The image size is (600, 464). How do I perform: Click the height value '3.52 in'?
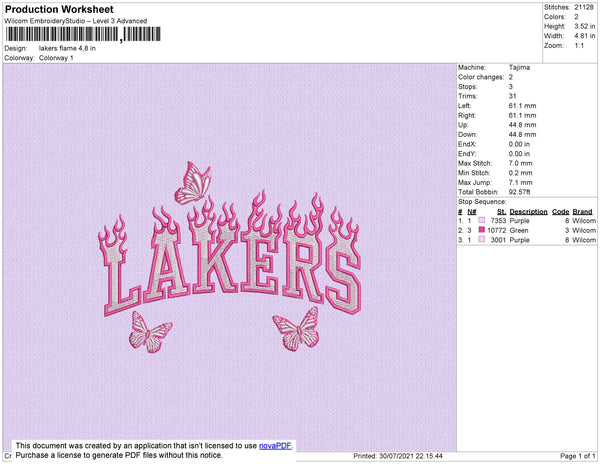click(584, 26)
